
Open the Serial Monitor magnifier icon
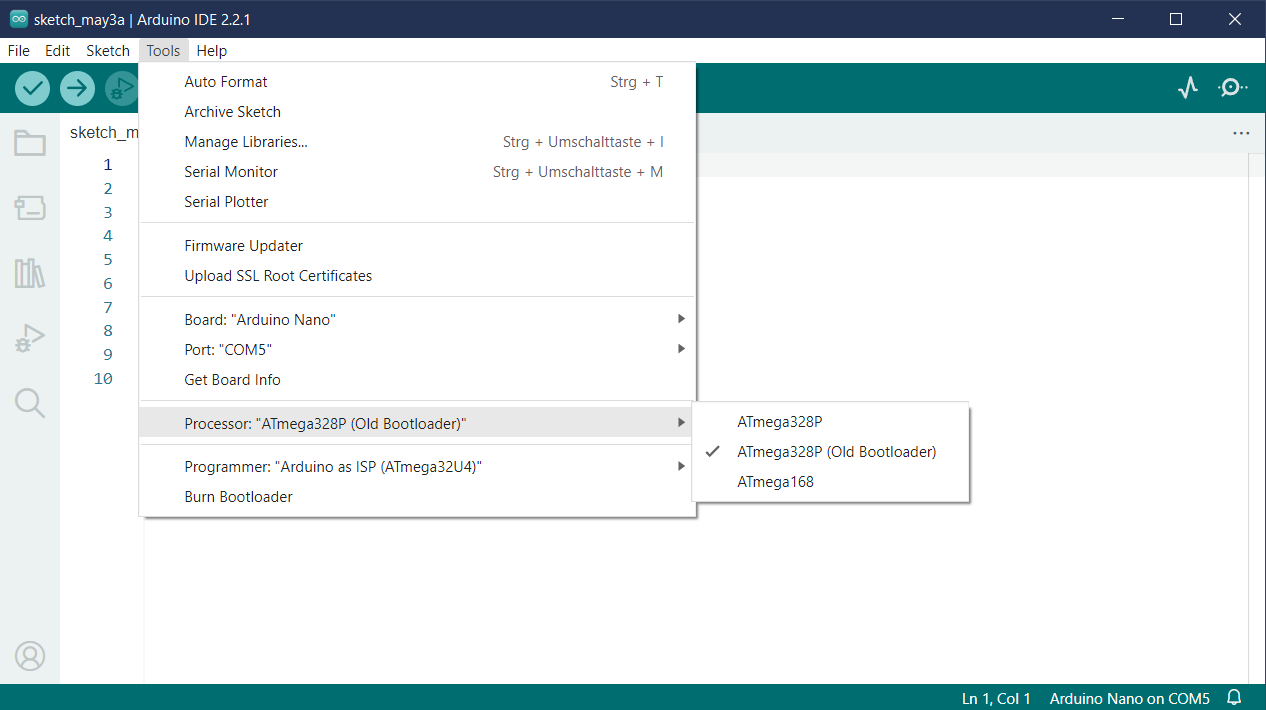click(x=1232, y=88)
